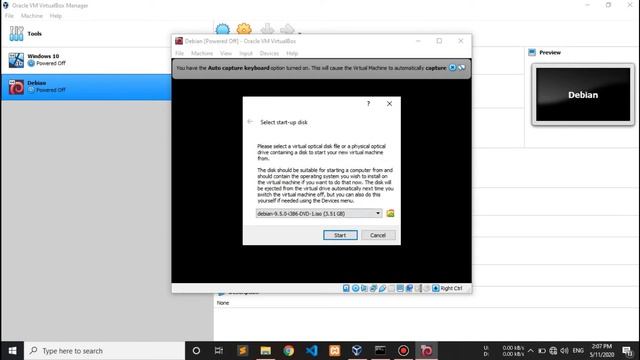This screenshot has width=640, height=360.
Task: Open the terminal window icon on taskbar
Action: [380, 351]
